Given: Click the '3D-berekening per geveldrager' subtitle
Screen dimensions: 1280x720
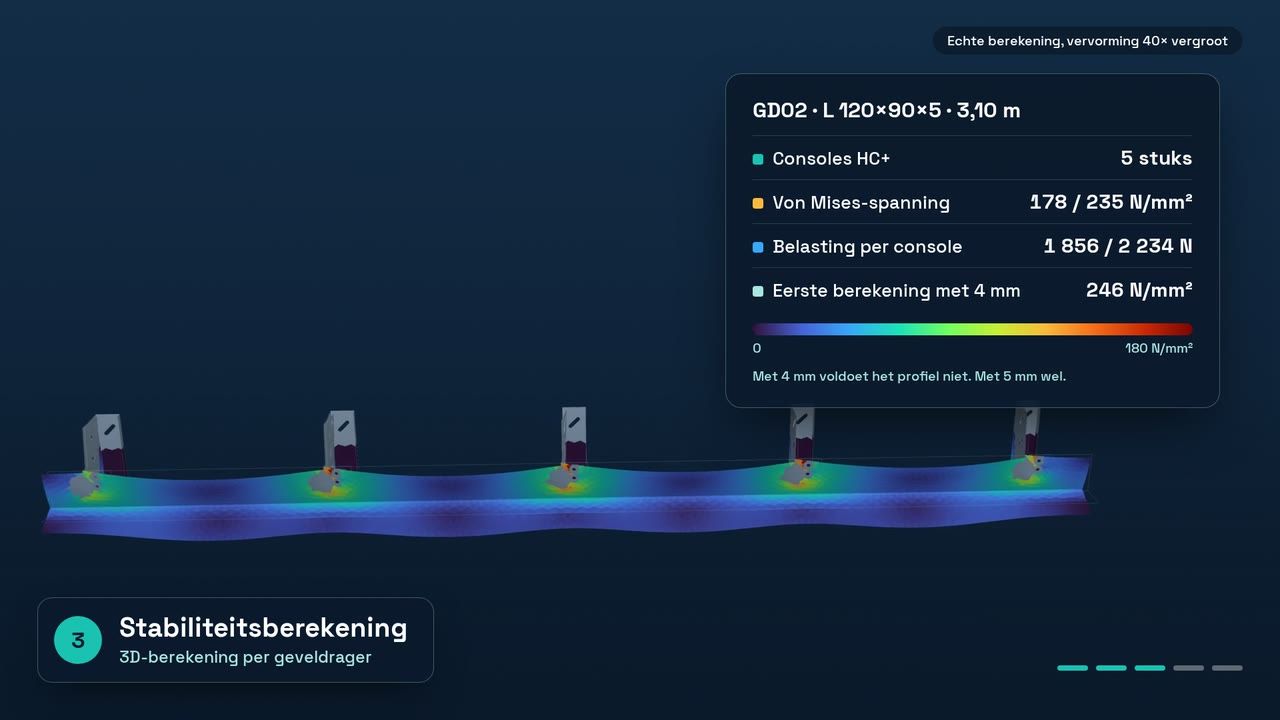Looking at the screenshot, I should tap(245, 657).
